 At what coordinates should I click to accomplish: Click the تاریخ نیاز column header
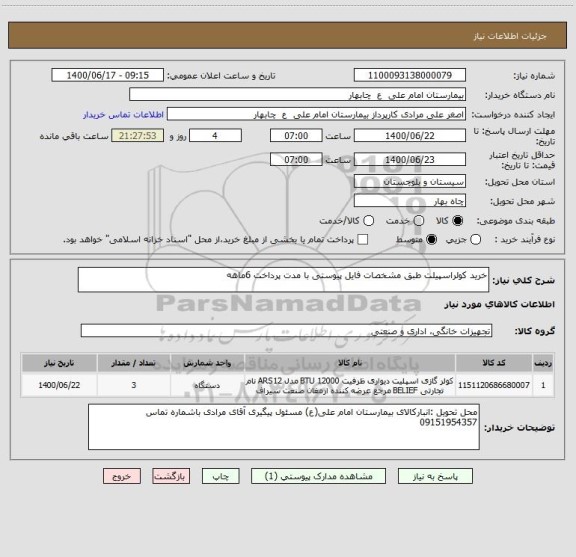point(59,363)
